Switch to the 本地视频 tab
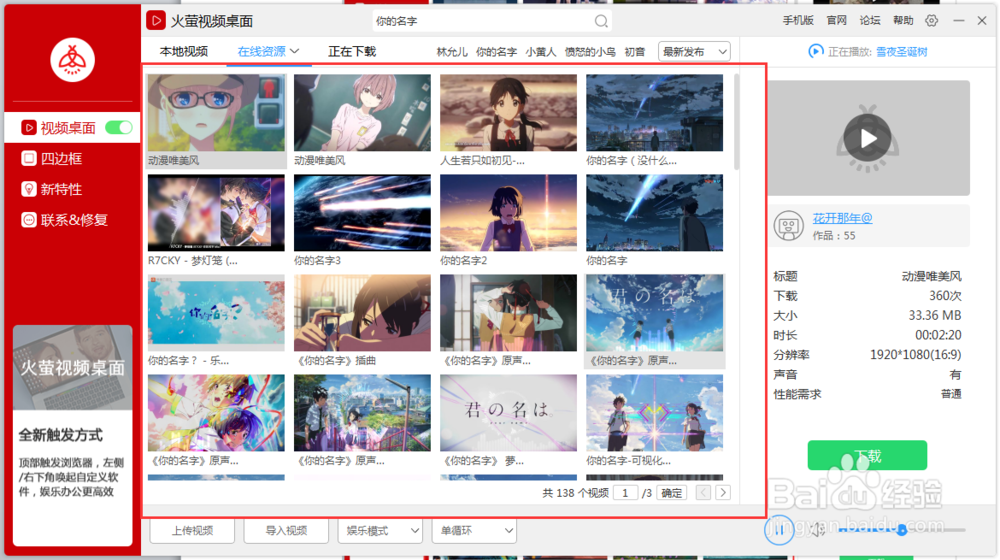This screenshot has height=560, width=1000. (x=184, y=52)
